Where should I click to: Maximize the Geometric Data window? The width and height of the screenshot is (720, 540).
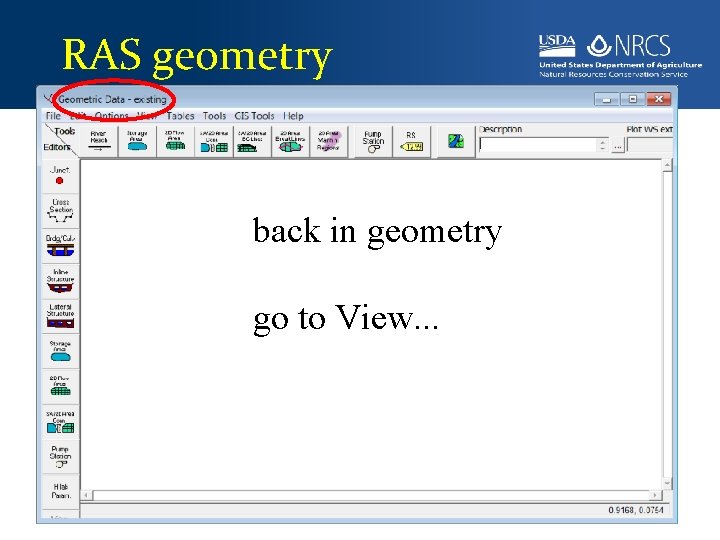point(633,99)
